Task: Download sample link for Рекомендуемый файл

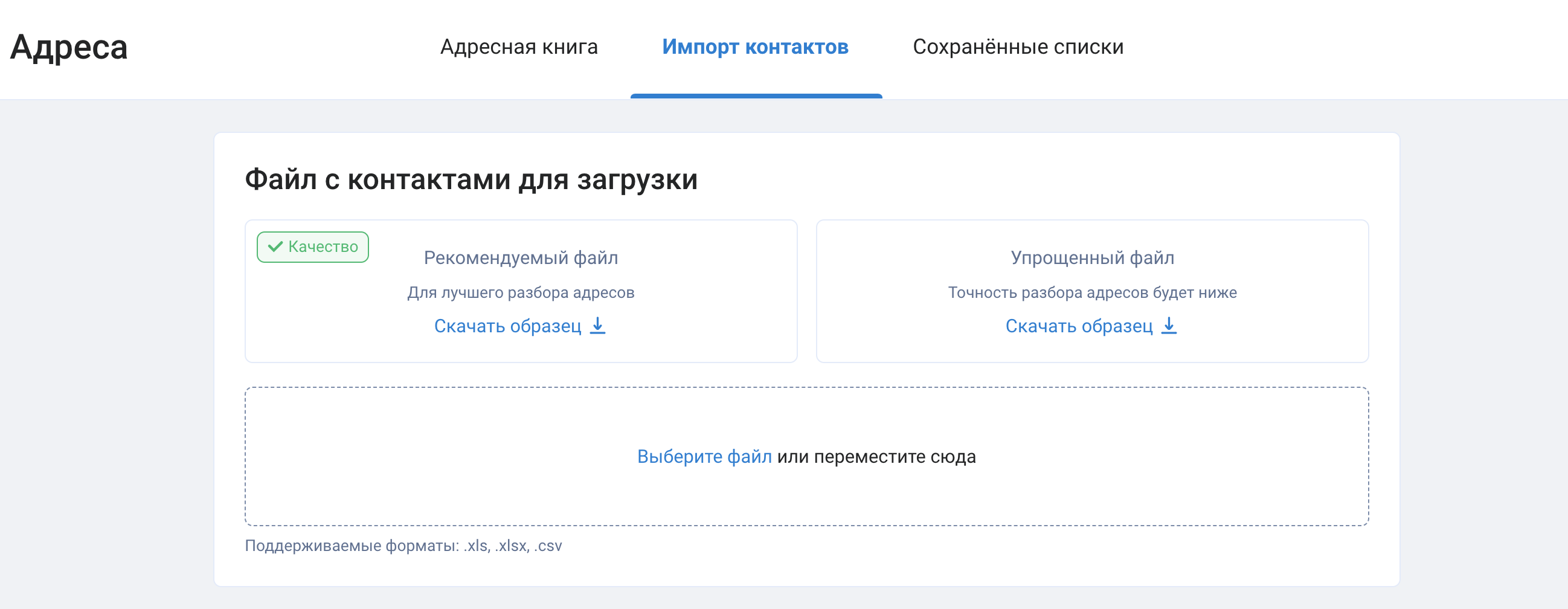Action: (x=520, y=326)
